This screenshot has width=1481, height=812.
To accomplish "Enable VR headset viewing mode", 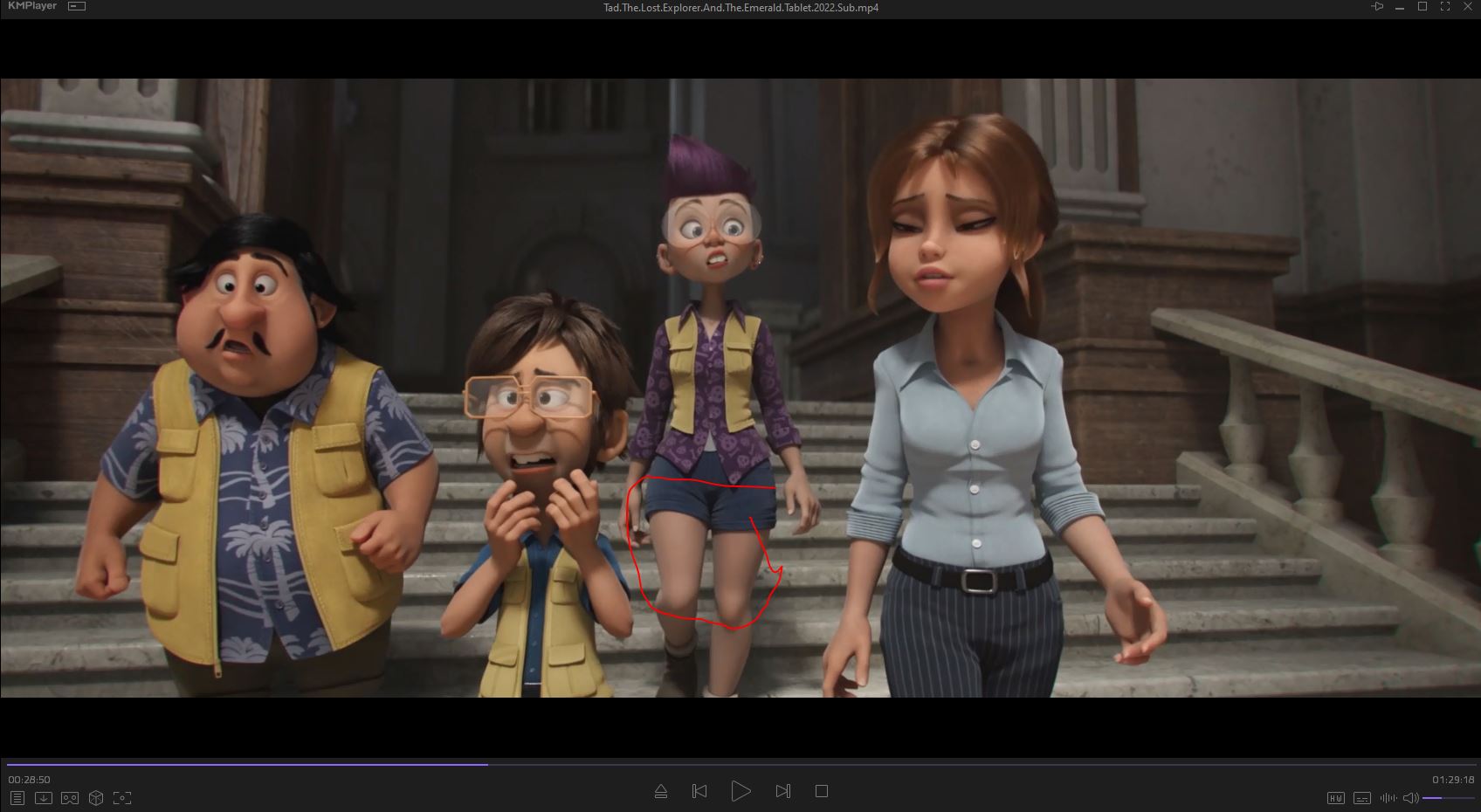I will click(70, 798).
